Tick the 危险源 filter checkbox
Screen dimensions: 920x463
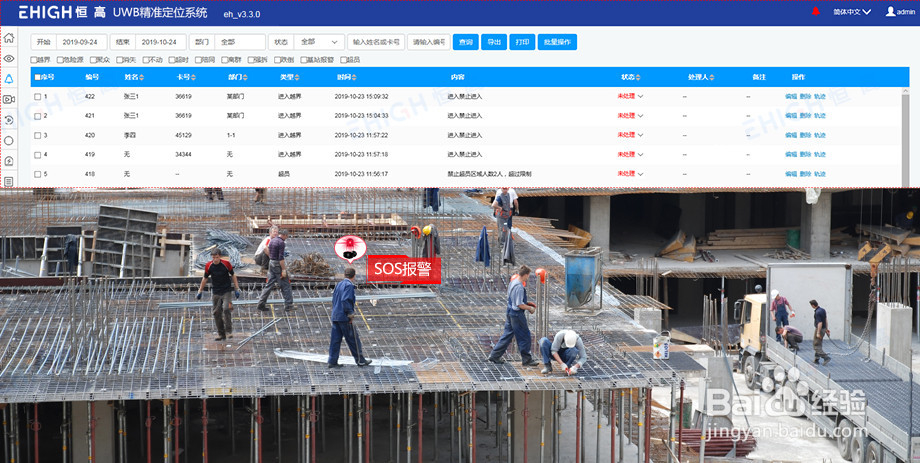[x=60, y=60]
